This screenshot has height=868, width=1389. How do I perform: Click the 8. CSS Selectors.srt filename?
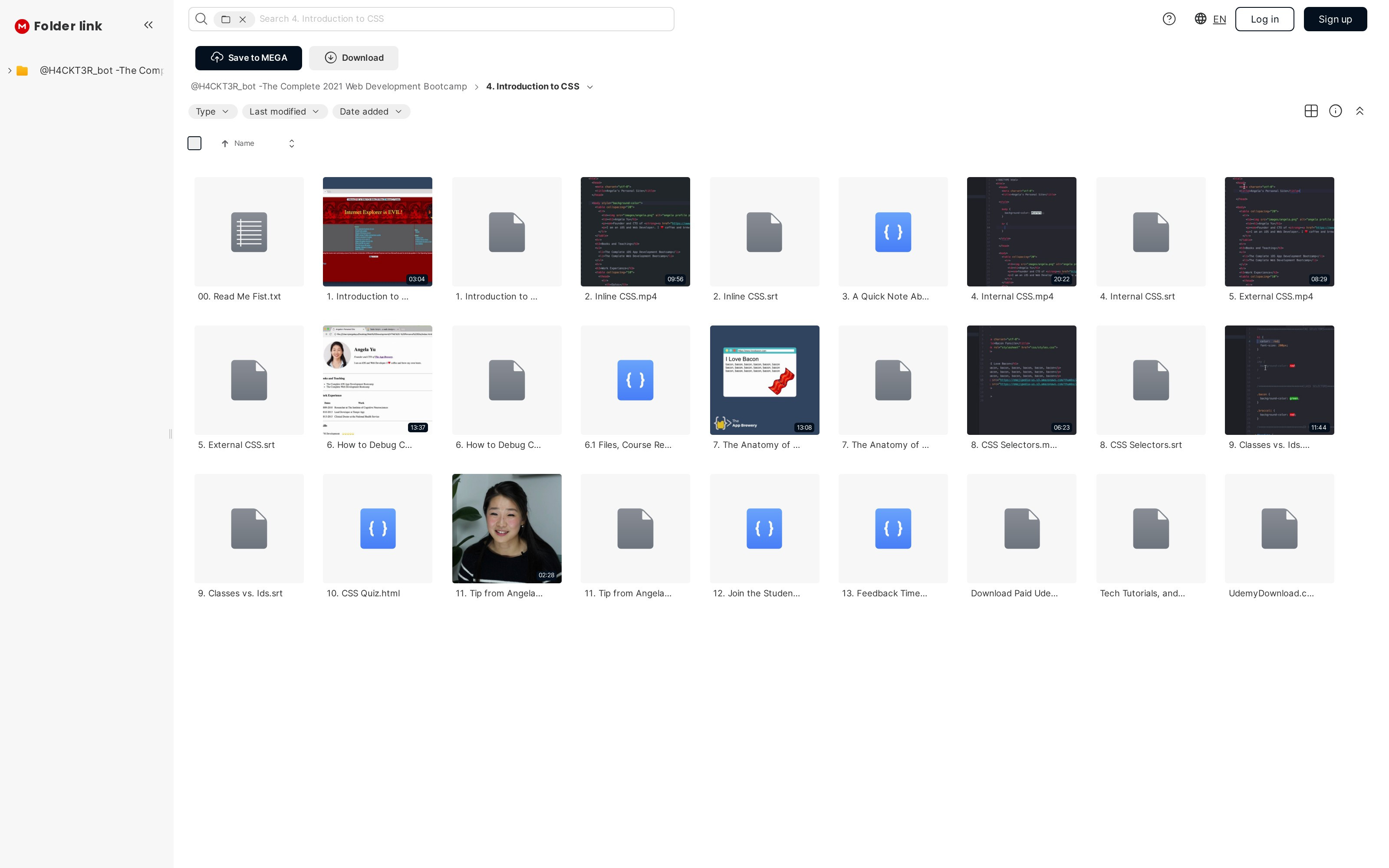click(1140, 445)
